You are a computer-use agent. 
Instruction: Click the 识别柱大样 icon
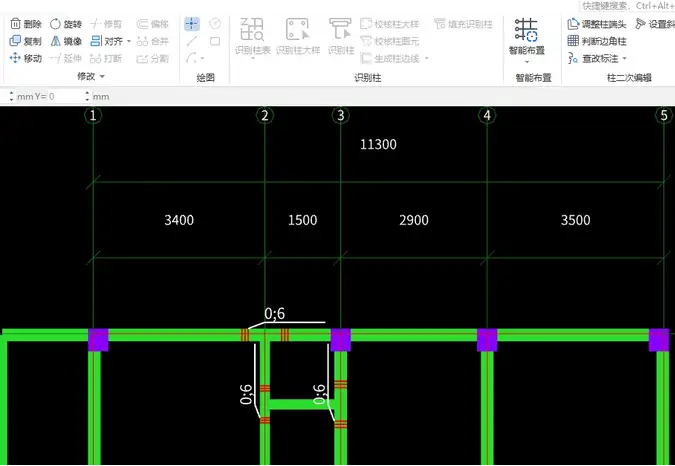tap(297, 30)
